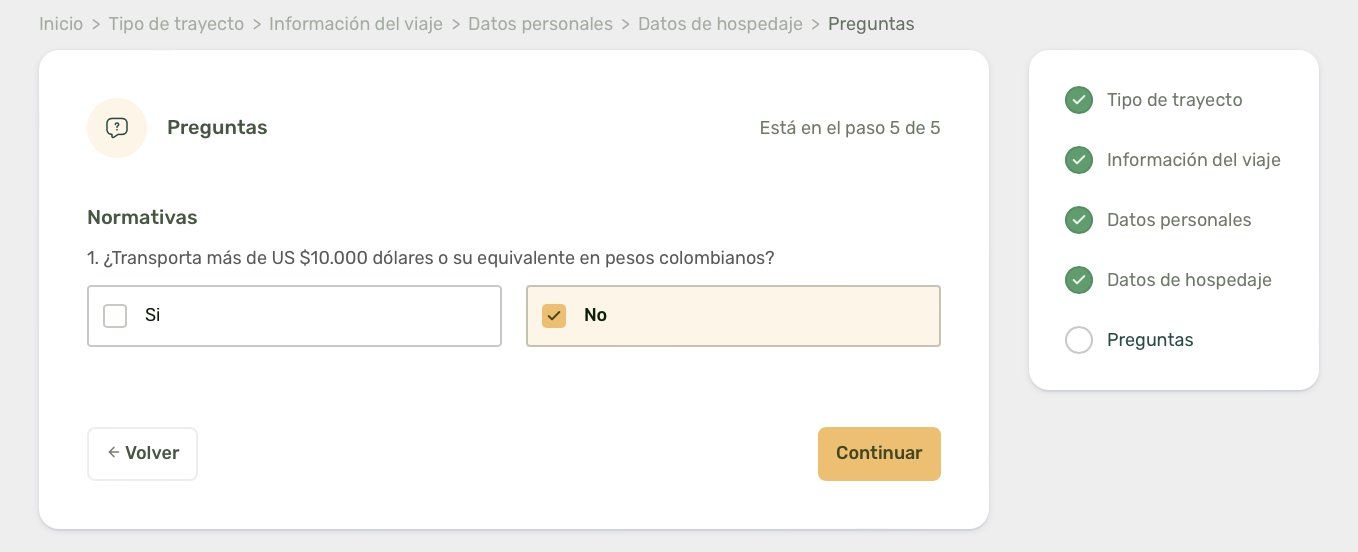Open Datos personales breadcrumb link

pyautogui.click(x=540, y=24)
